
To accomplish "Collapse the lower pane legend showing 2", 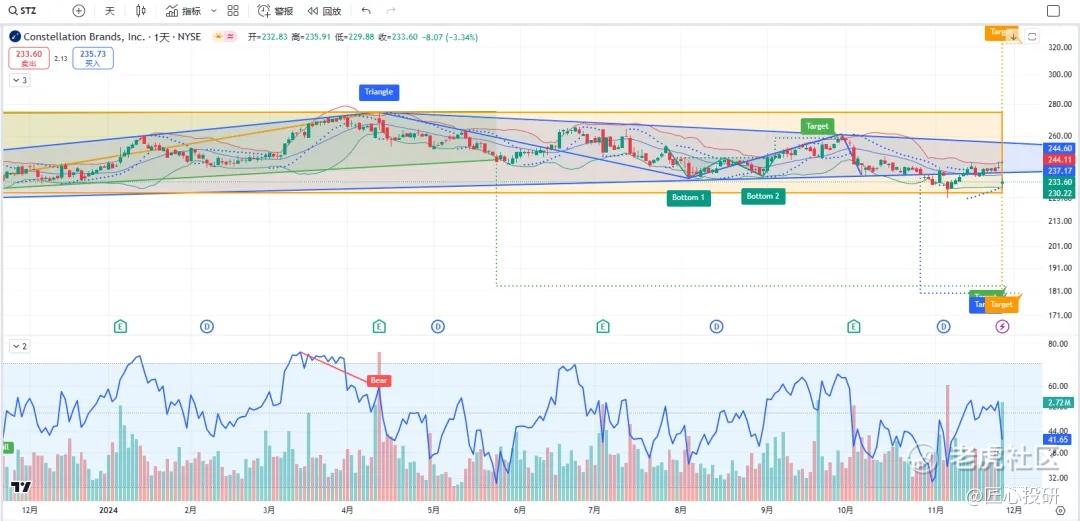I will (19, 346).
